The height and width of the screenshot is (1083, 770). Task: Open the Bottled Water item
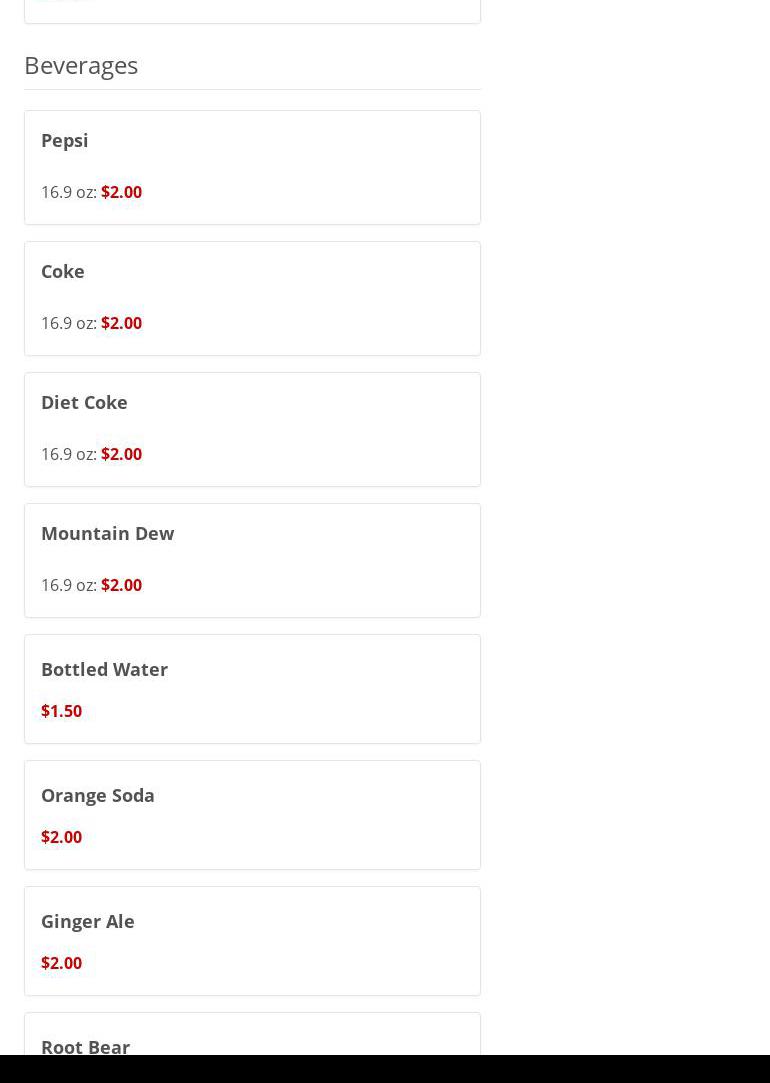point(105,670)
